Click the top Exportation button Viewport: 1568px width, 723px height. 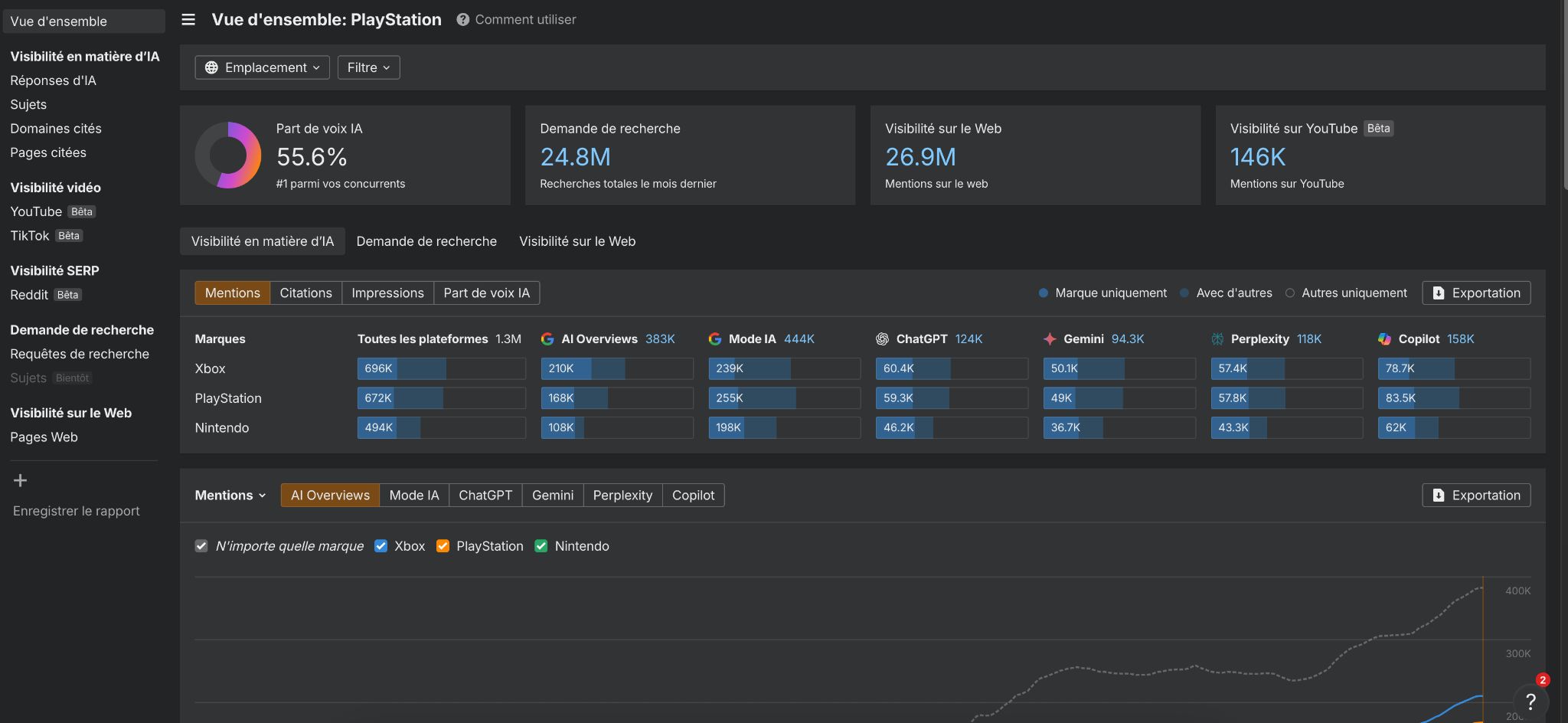tap(1476, 293)
